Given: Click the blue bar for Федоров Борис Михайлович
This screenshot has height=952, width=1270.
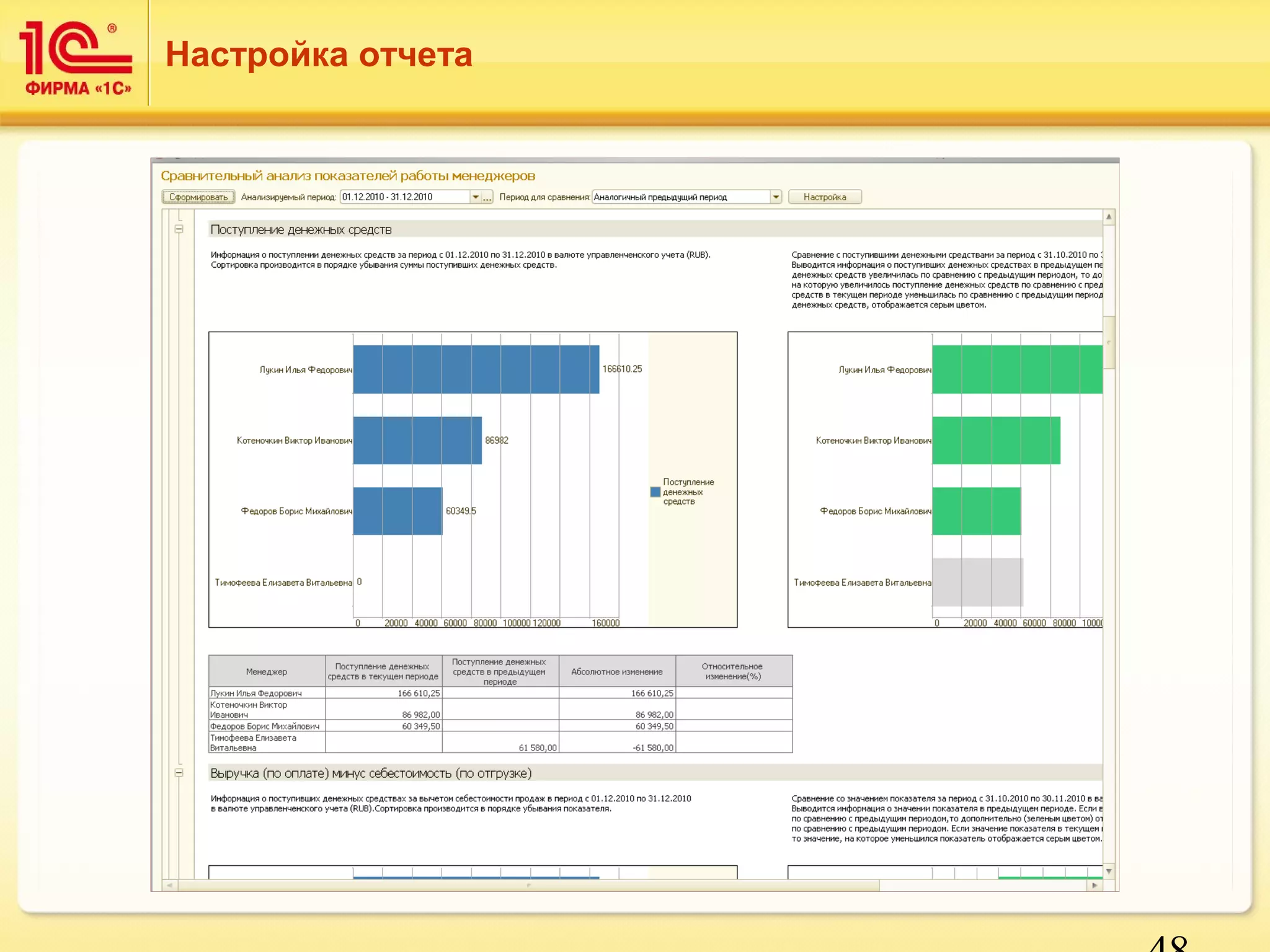Looking at the screenshot, I should (397, 511).
